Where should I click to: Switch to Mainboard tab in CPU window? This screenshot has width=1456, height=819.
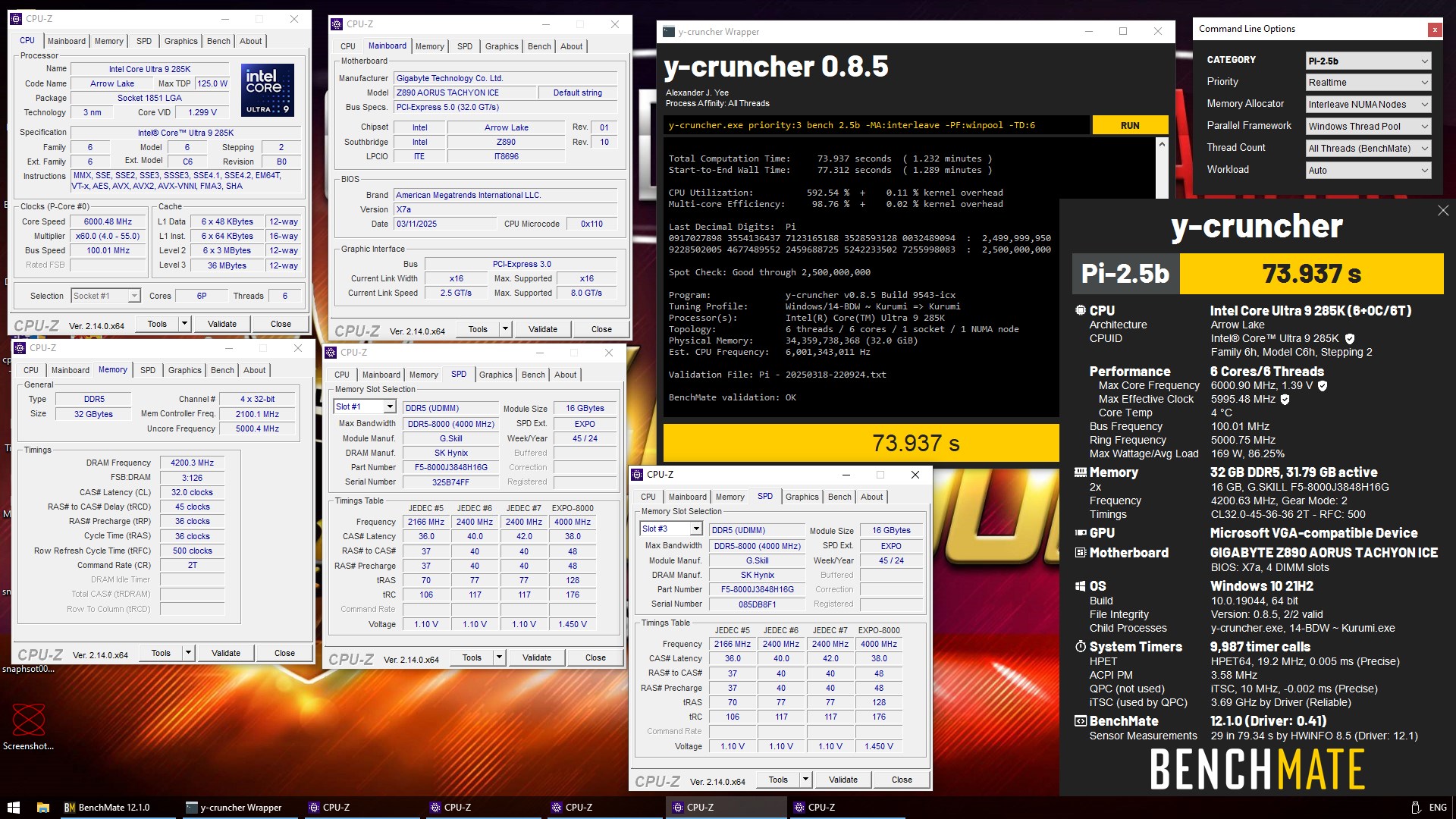[x=67, y=41]
